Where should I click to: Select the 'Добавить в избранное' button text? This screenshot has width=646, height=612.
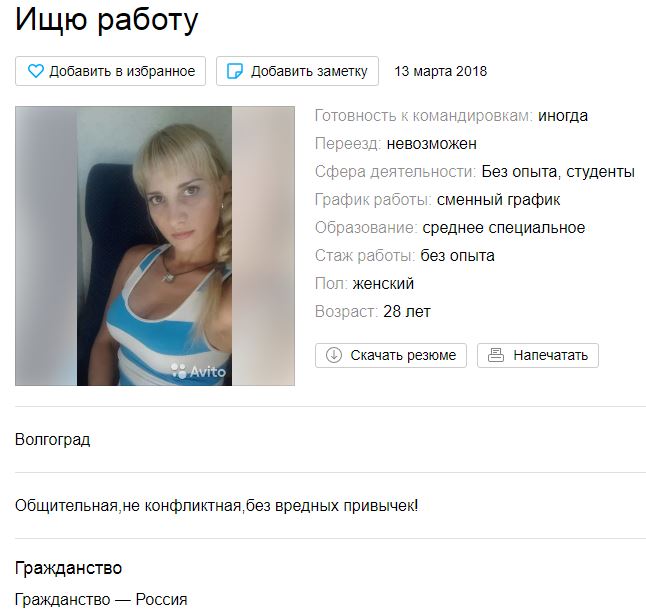point(122,71)
